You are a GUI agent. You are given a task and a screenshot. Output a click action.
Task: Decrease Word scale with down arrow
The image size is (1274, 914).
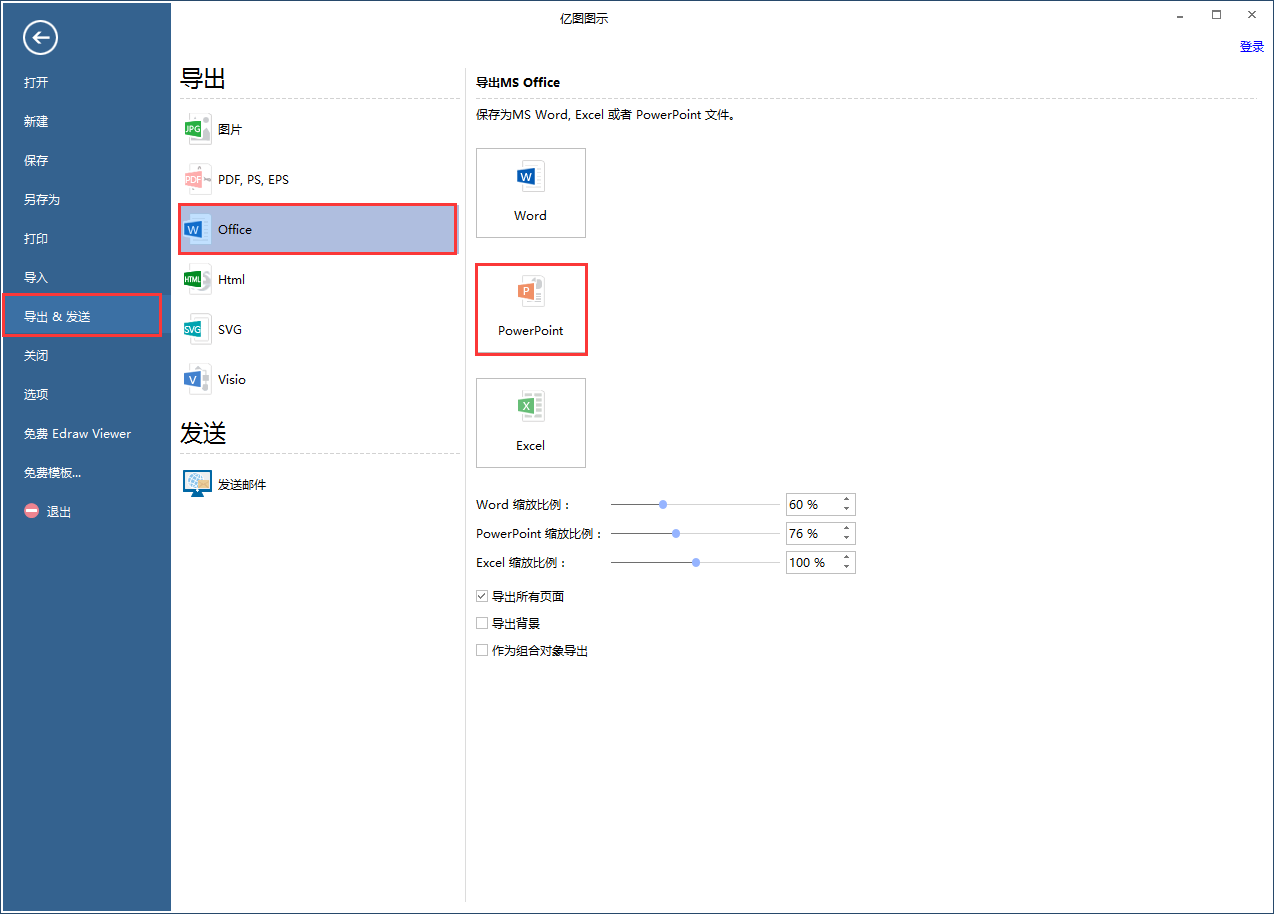[847, 510]
